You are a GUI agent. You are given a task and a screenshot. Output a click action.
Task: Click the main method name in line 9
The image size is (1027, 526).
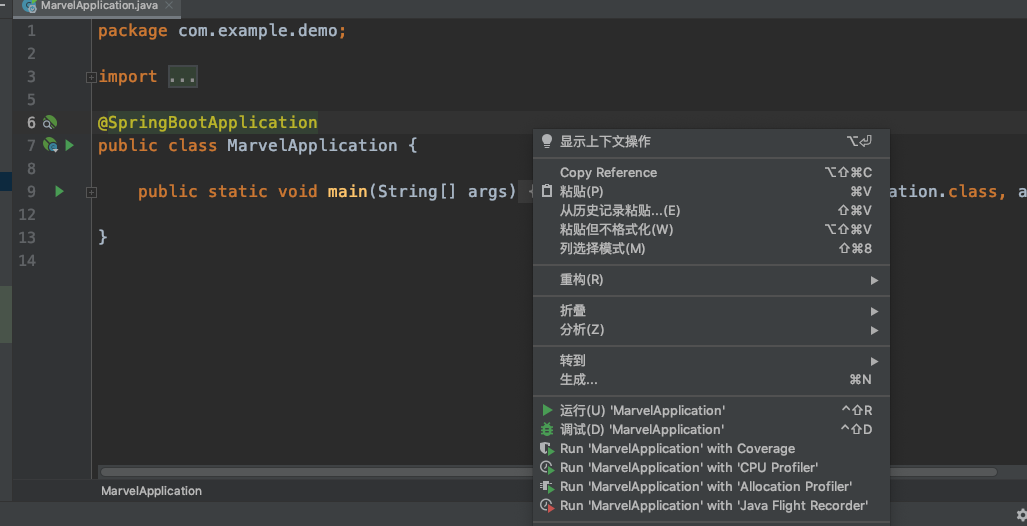(x=347, y=191)
